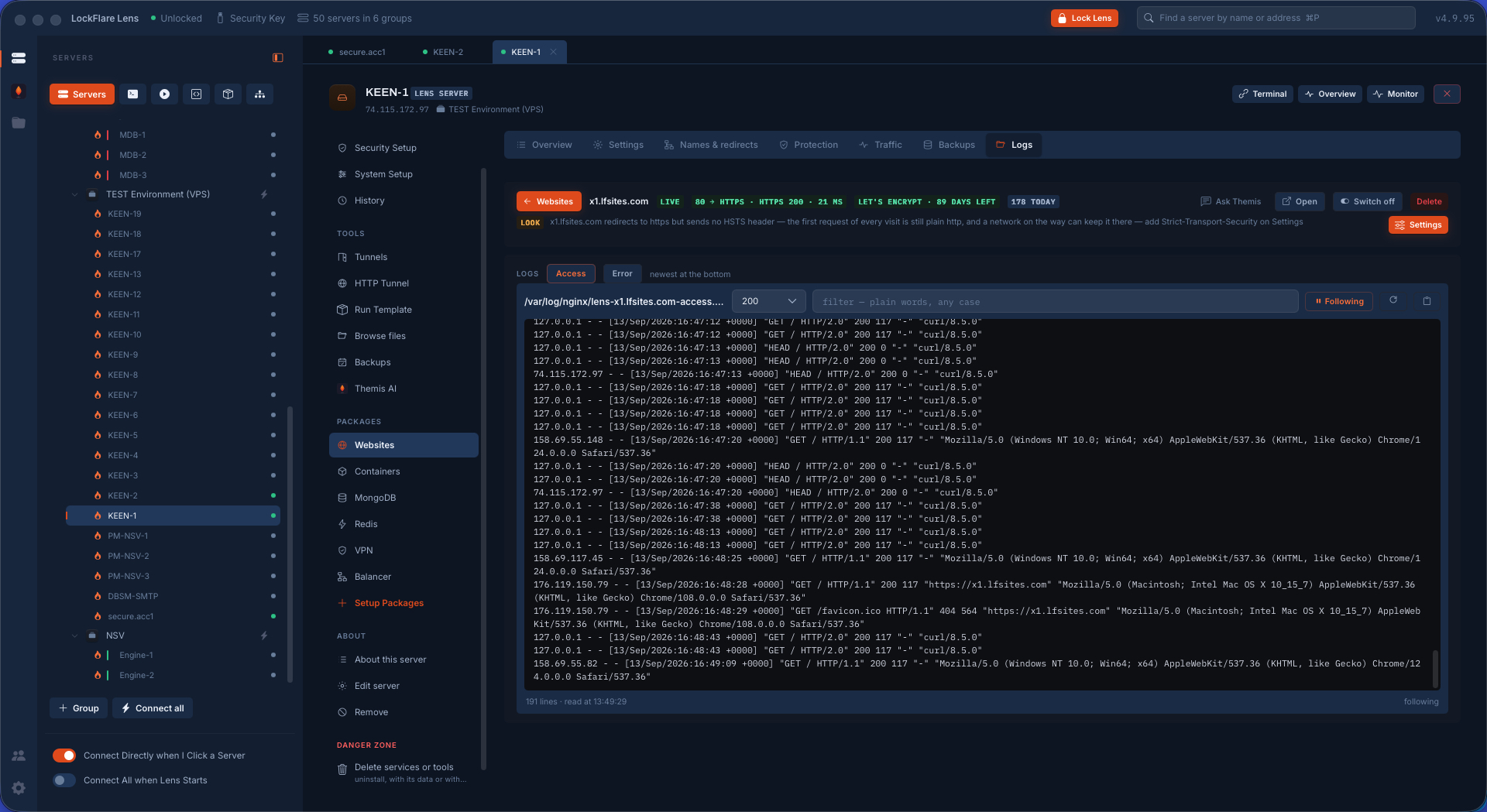Copy the log to clipboard icon

1427,301
